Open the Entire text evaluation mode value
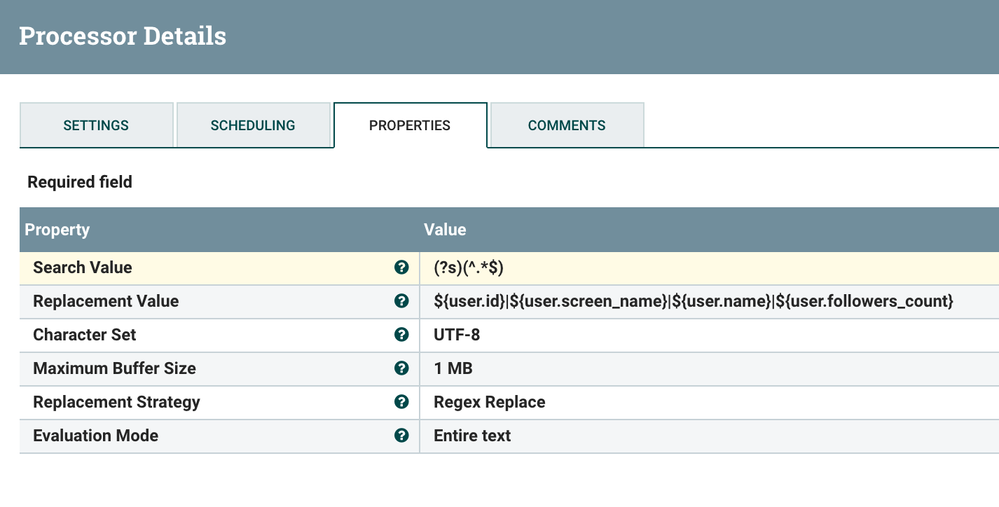The height and width of the screenshot is (507, 999). coord(472,436)
